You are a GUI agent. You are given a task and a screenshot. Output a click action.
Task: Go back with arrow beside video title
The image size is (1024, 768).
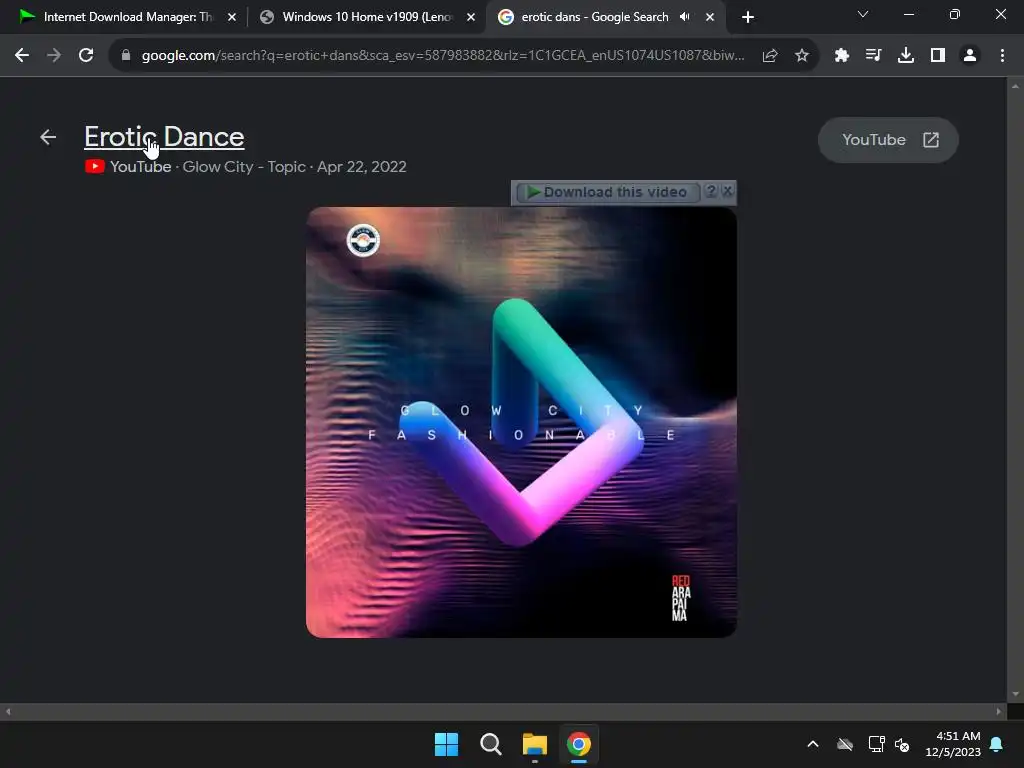(x=48, y=137)
